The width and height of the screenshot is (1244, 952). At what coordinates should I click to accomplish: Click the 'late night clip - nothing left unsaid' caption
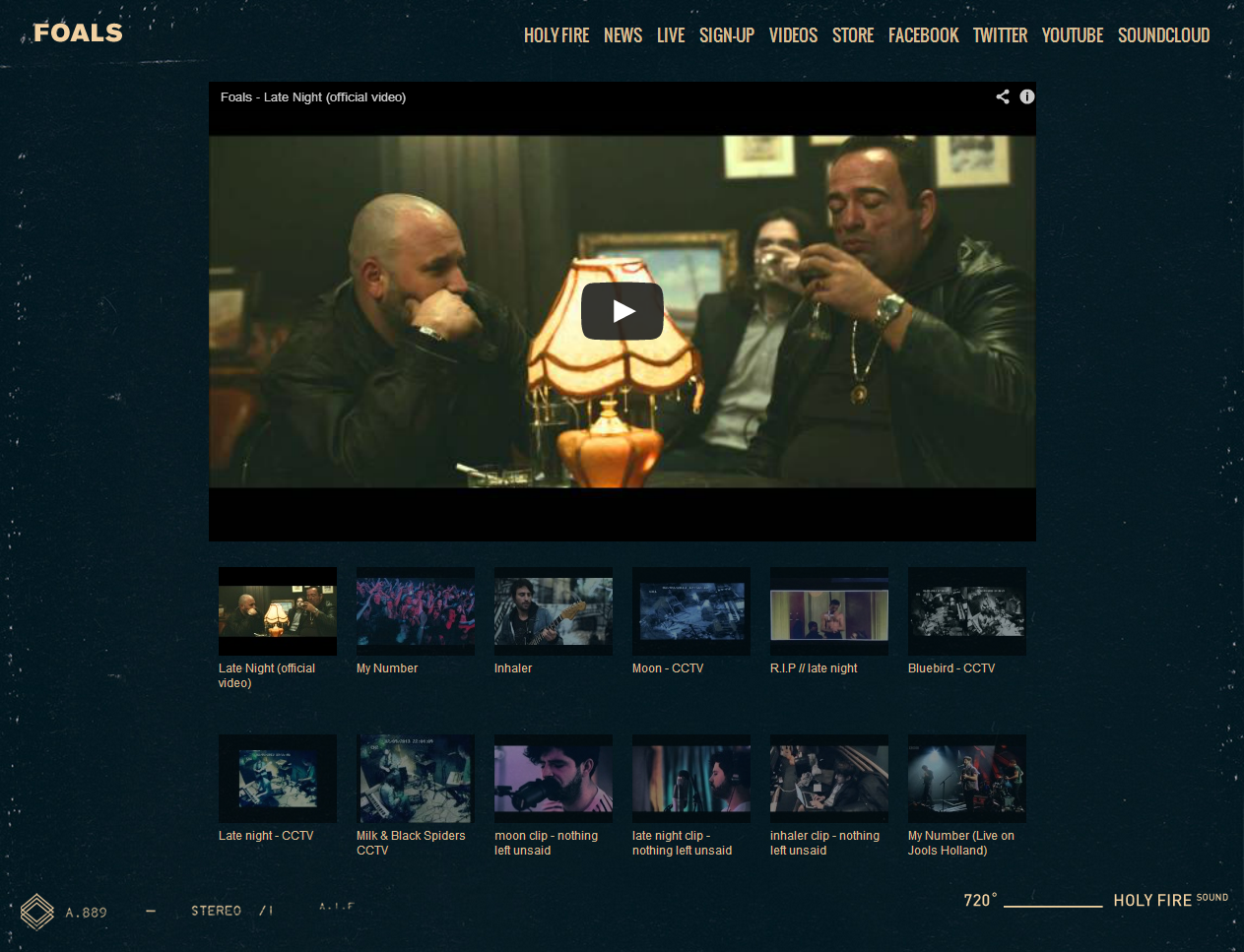683,843
